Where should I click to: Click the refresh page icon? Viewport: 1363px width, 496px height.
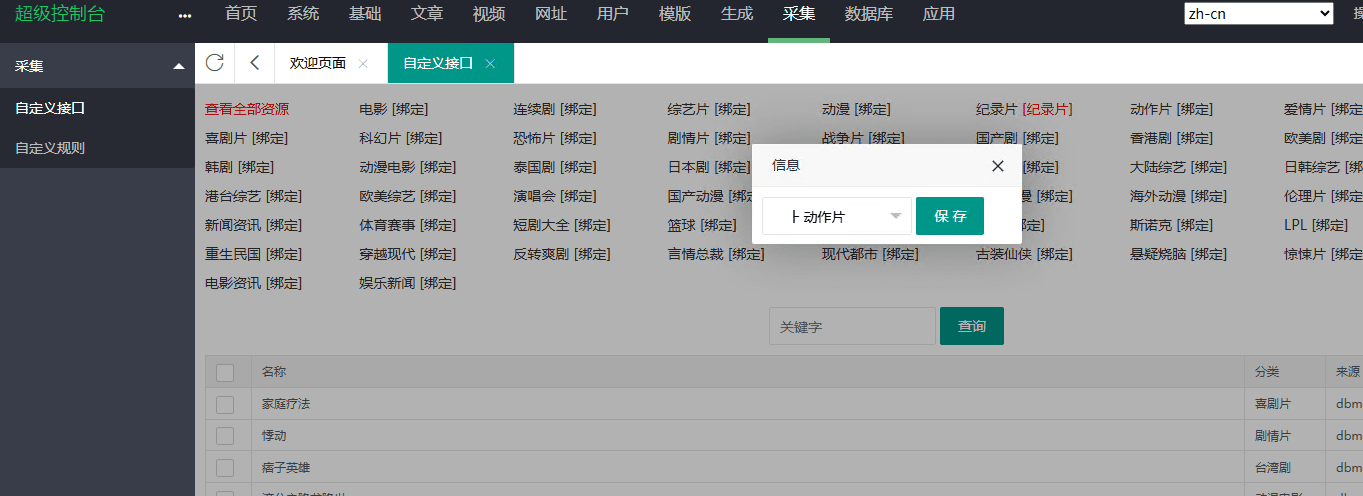214,63
